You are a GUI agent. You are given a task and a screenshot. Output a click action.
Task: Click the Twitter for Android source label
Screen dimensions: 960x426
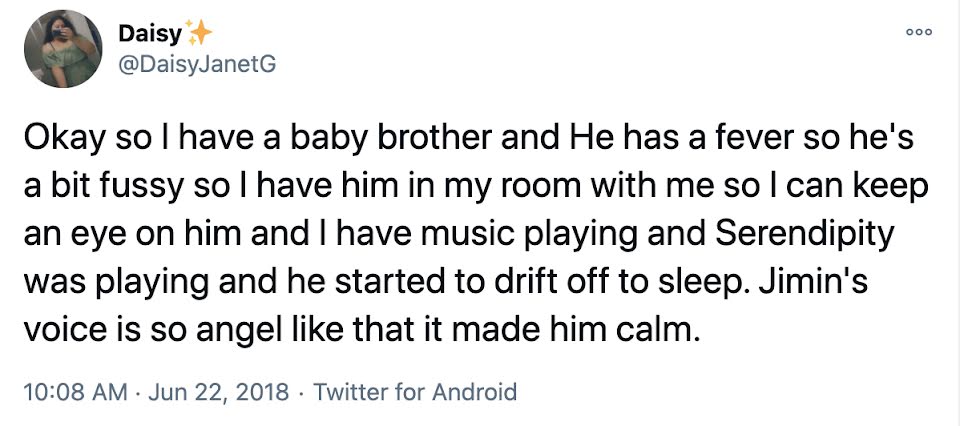(x=415, y=391)
